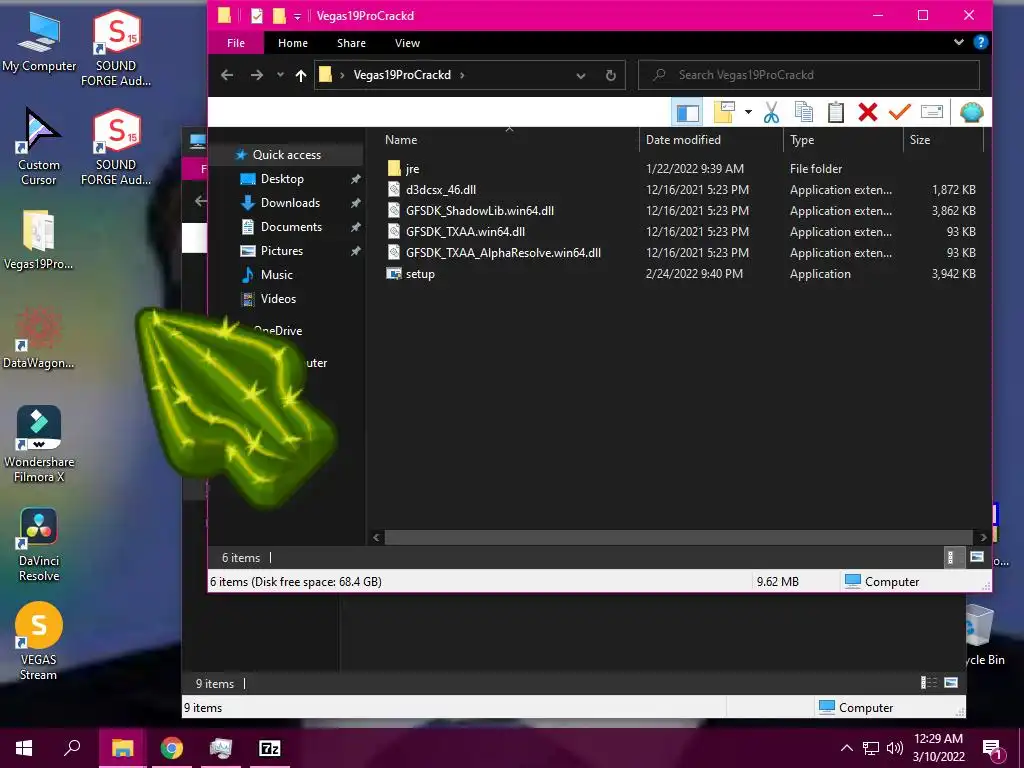Select GFSDK_TXAA_AlphaResolve.win64.dll file
1024x768 pixels.
click(x=503, y=253)
